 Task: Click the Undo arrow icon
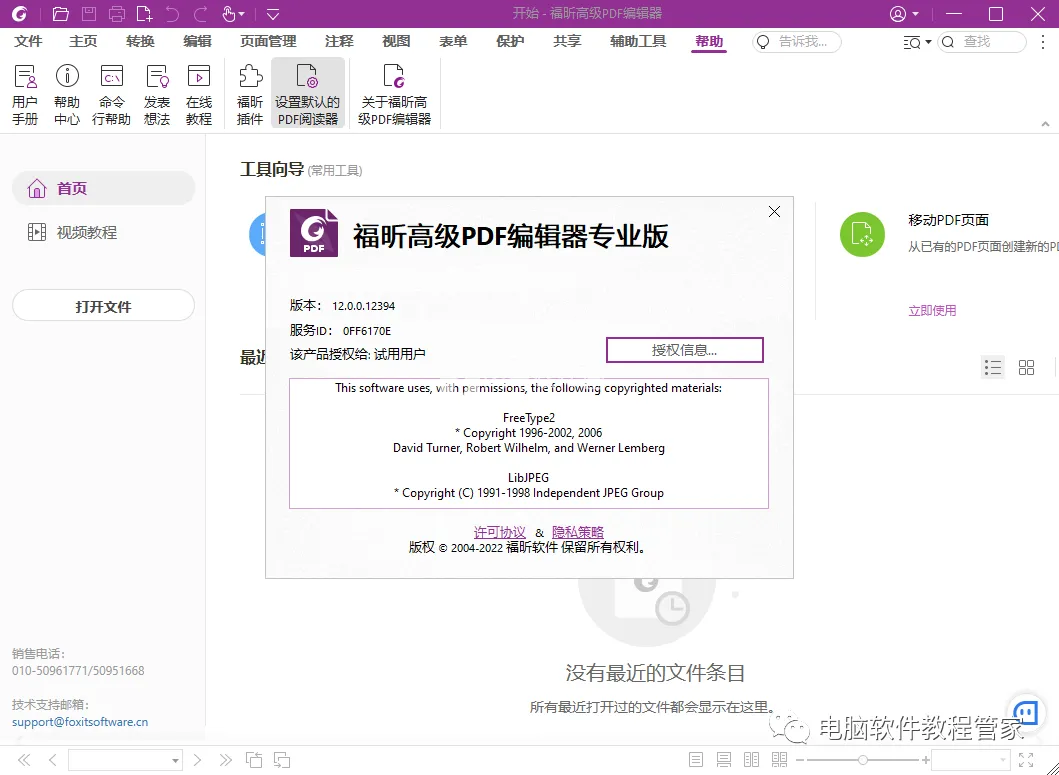point(172,14)
